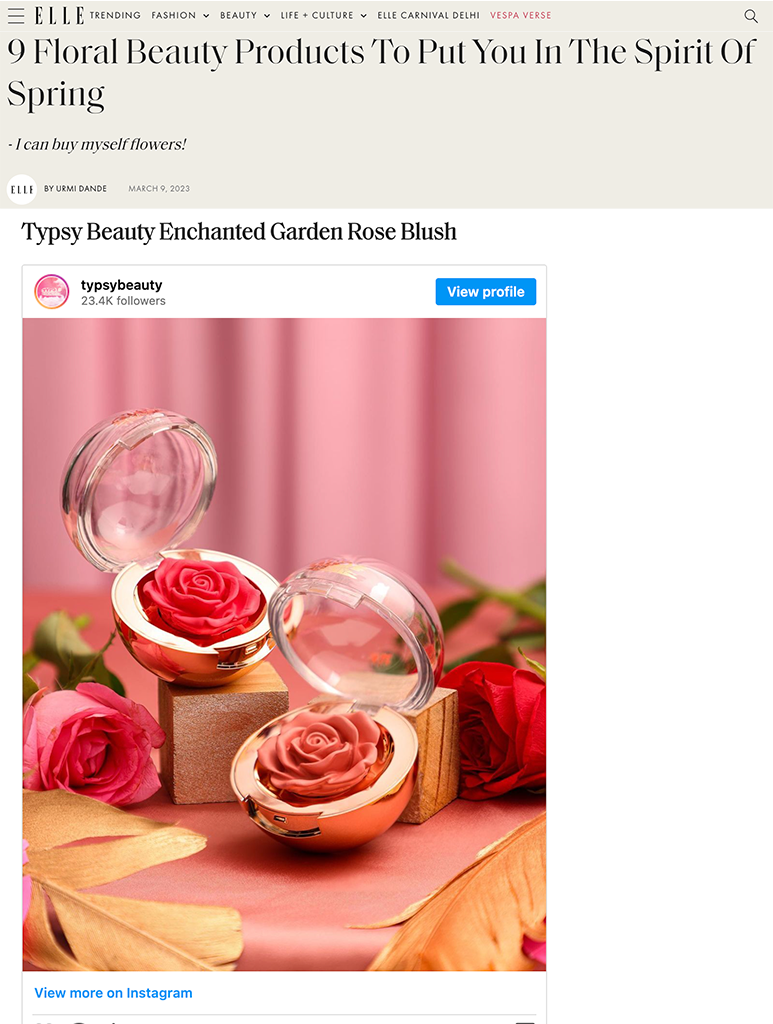Open the Vespa Verse menu link
Screen dimensions: 773x1024
coord(520,15)
